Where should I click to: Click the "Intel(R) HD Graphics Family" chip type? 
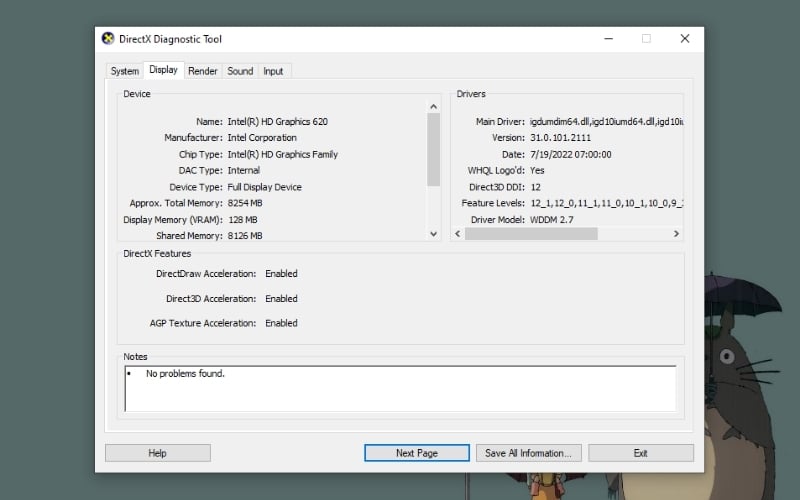(x=283, y=154)
